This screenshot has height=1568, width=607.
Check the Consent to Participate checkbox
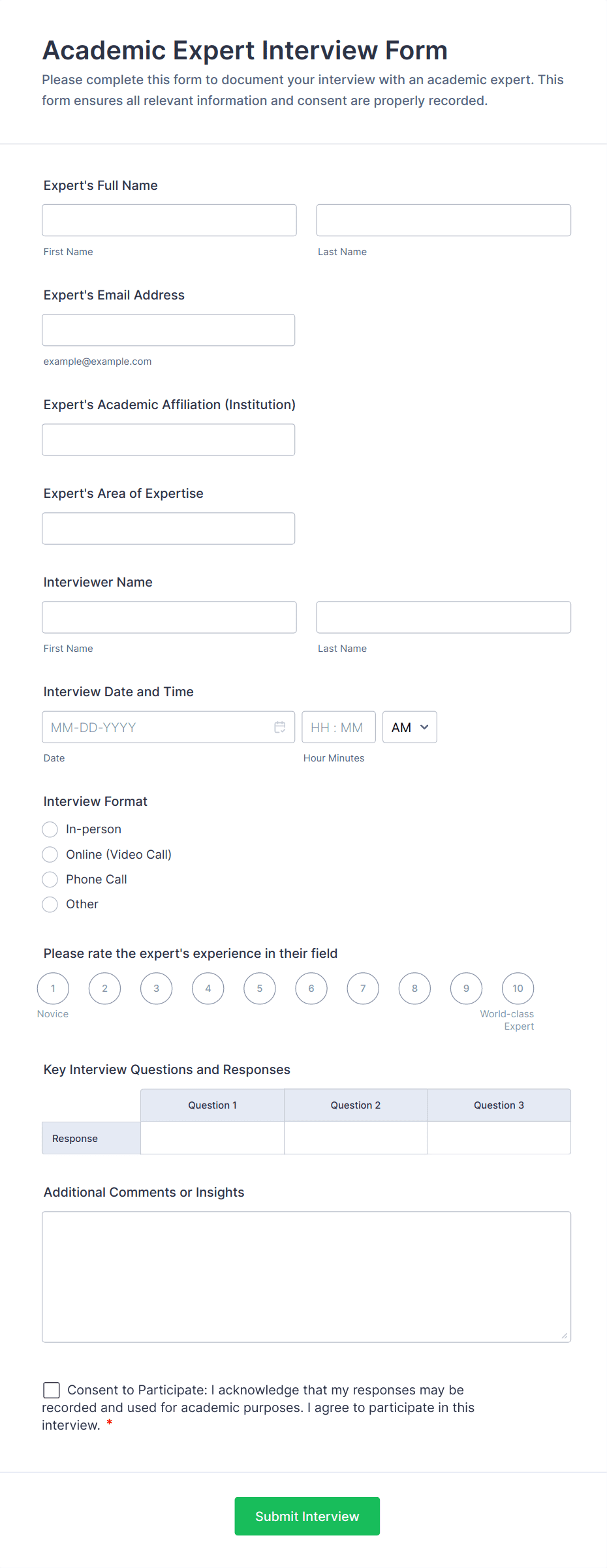click(x=52, y=1390)
